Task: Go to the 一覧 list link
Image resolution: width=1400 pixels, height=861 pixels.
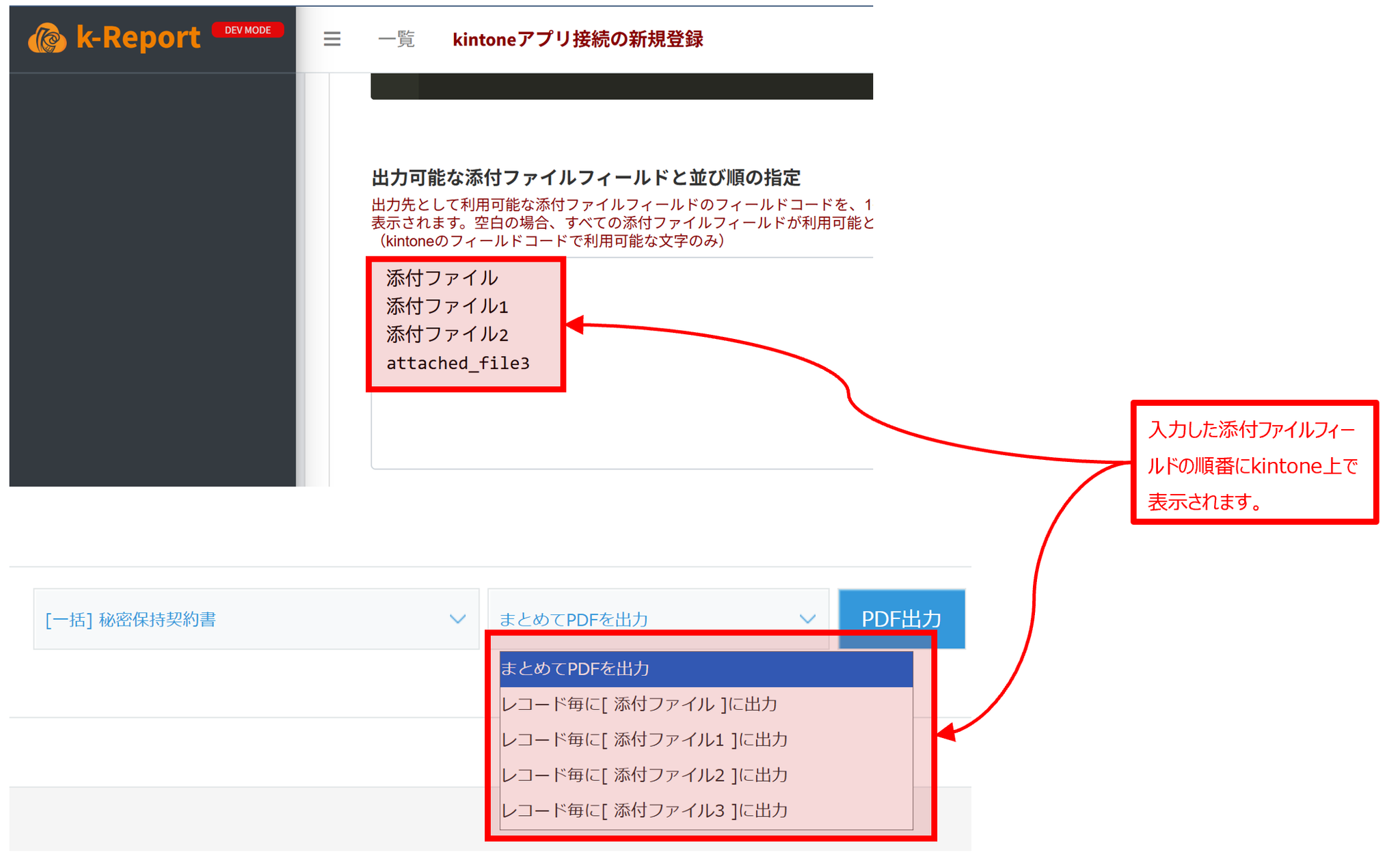Action: pos(396,39)
